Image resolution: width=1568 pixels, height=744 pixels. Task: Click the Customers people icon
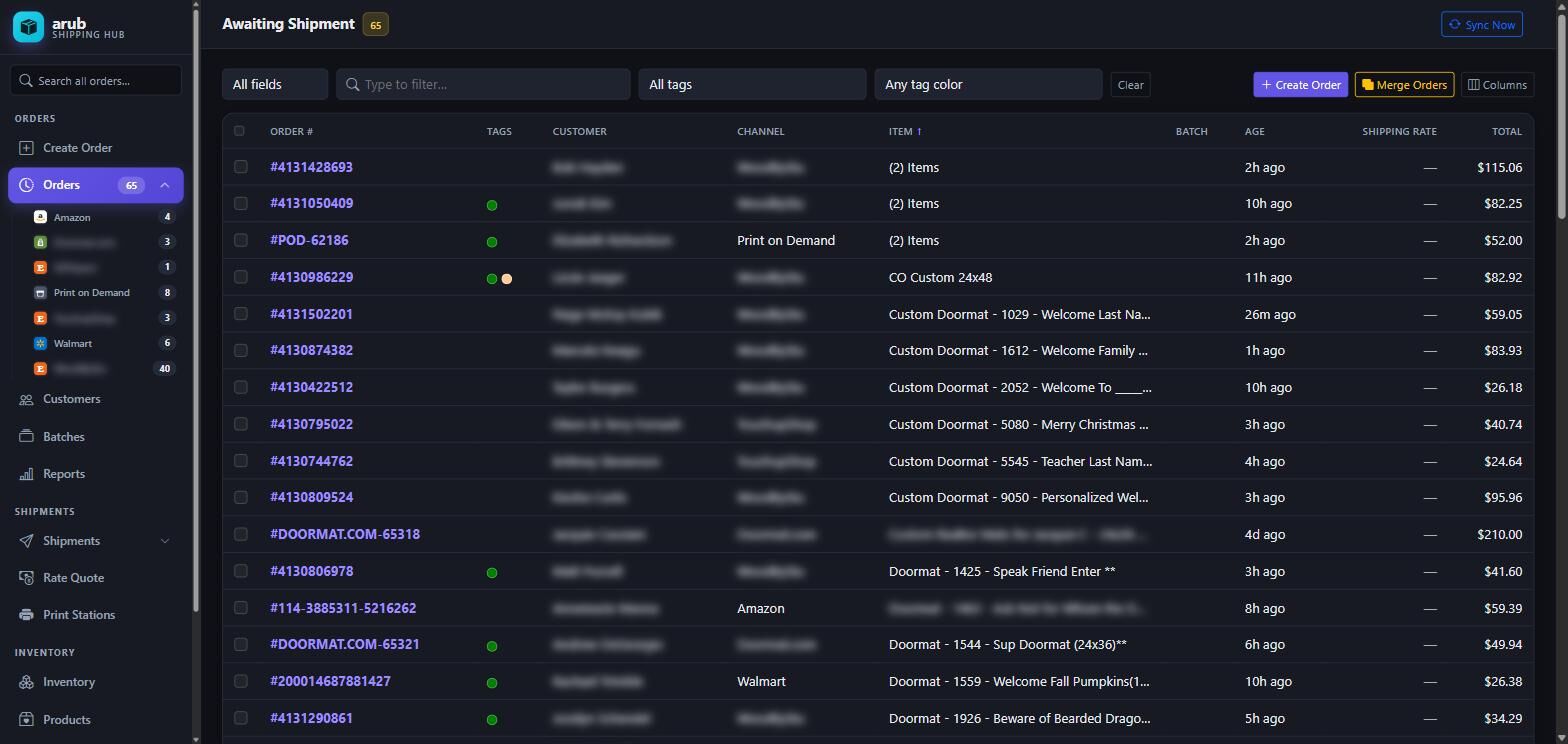(26, 399)
